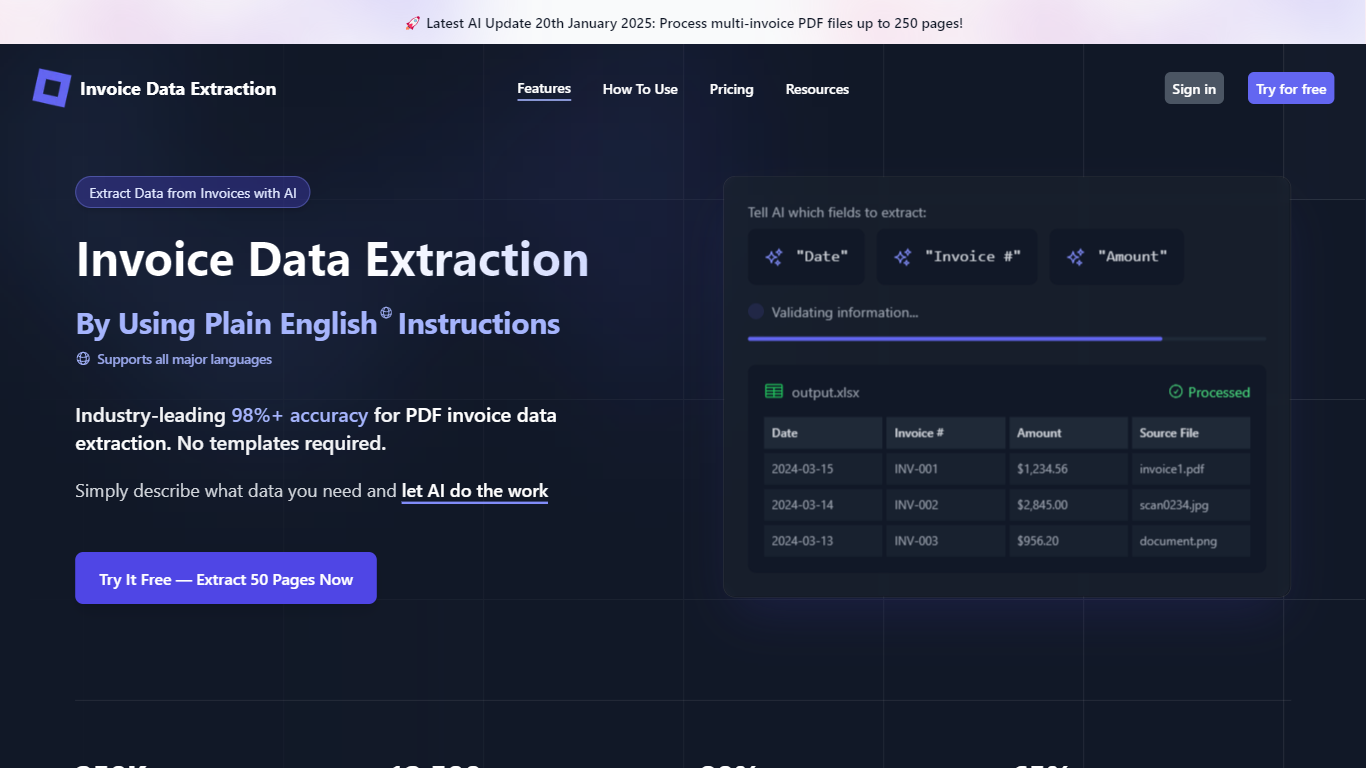Click the INV-003 cell
This screenshot has width=1366, height=768.
(x=945, y=541)
